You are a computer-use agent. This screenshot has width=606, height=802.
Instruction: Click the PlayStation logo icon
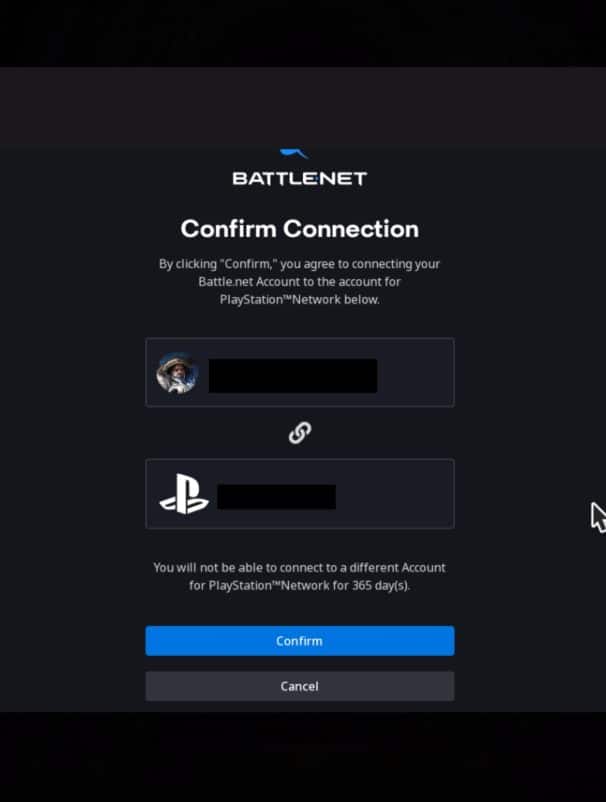pyautogui.click(x=184, y=494)
